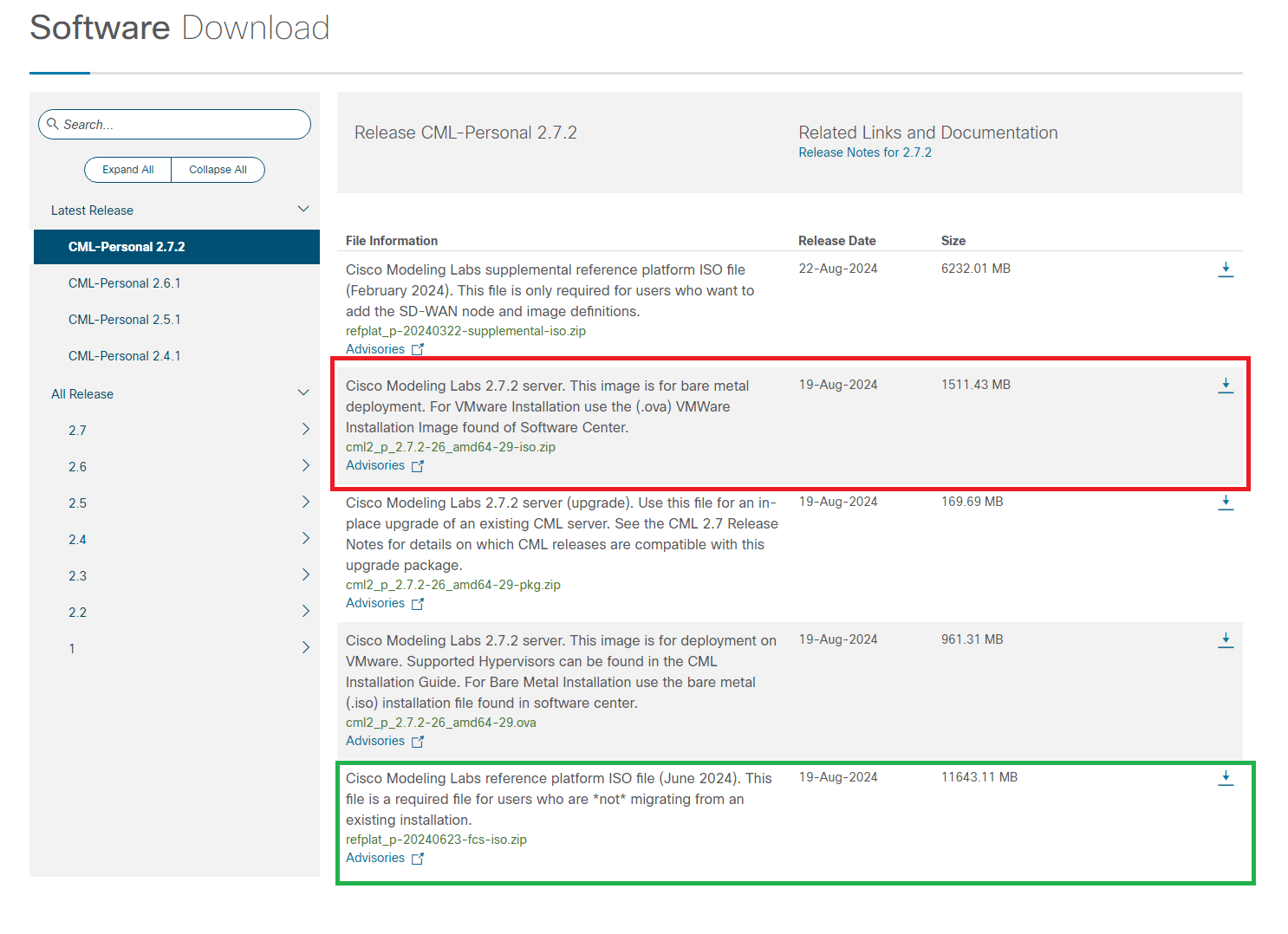Click the 22-Aug-2024 release date
The height and width of the screenshot is (934, 1288).
coord(838,269)
